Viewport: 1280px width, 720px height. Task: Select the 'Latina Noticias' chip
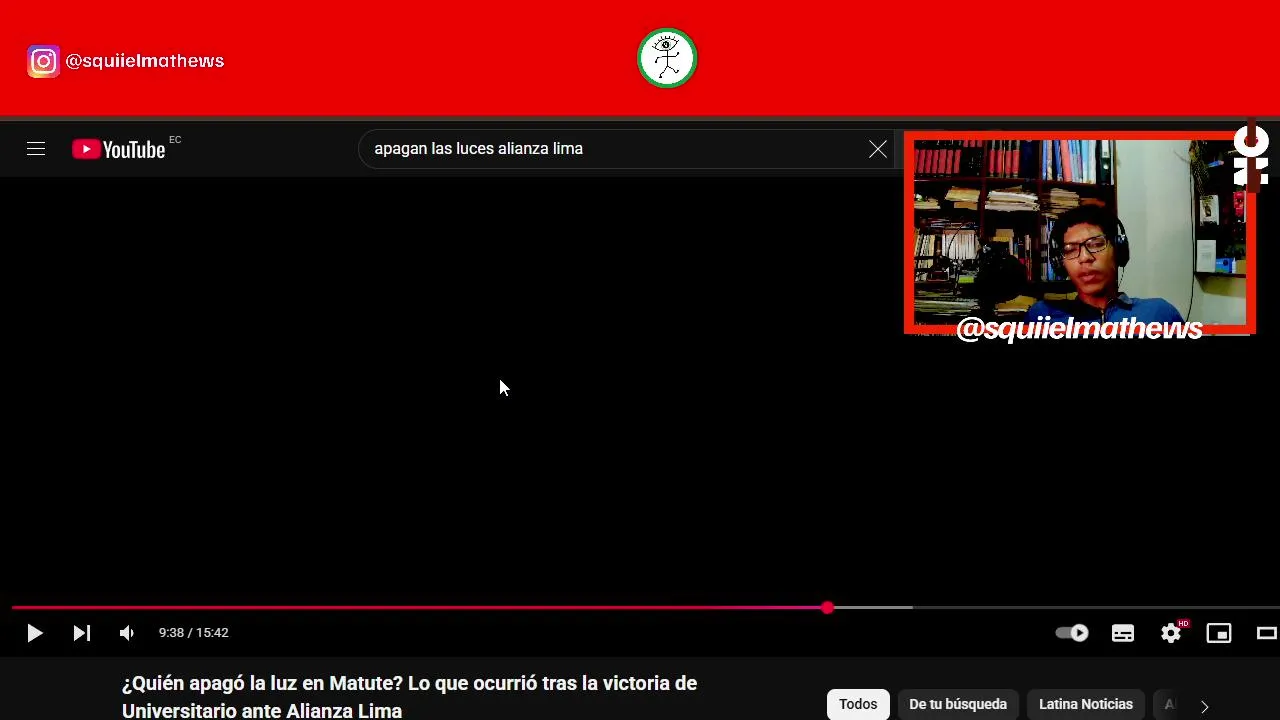point(1086,704)
